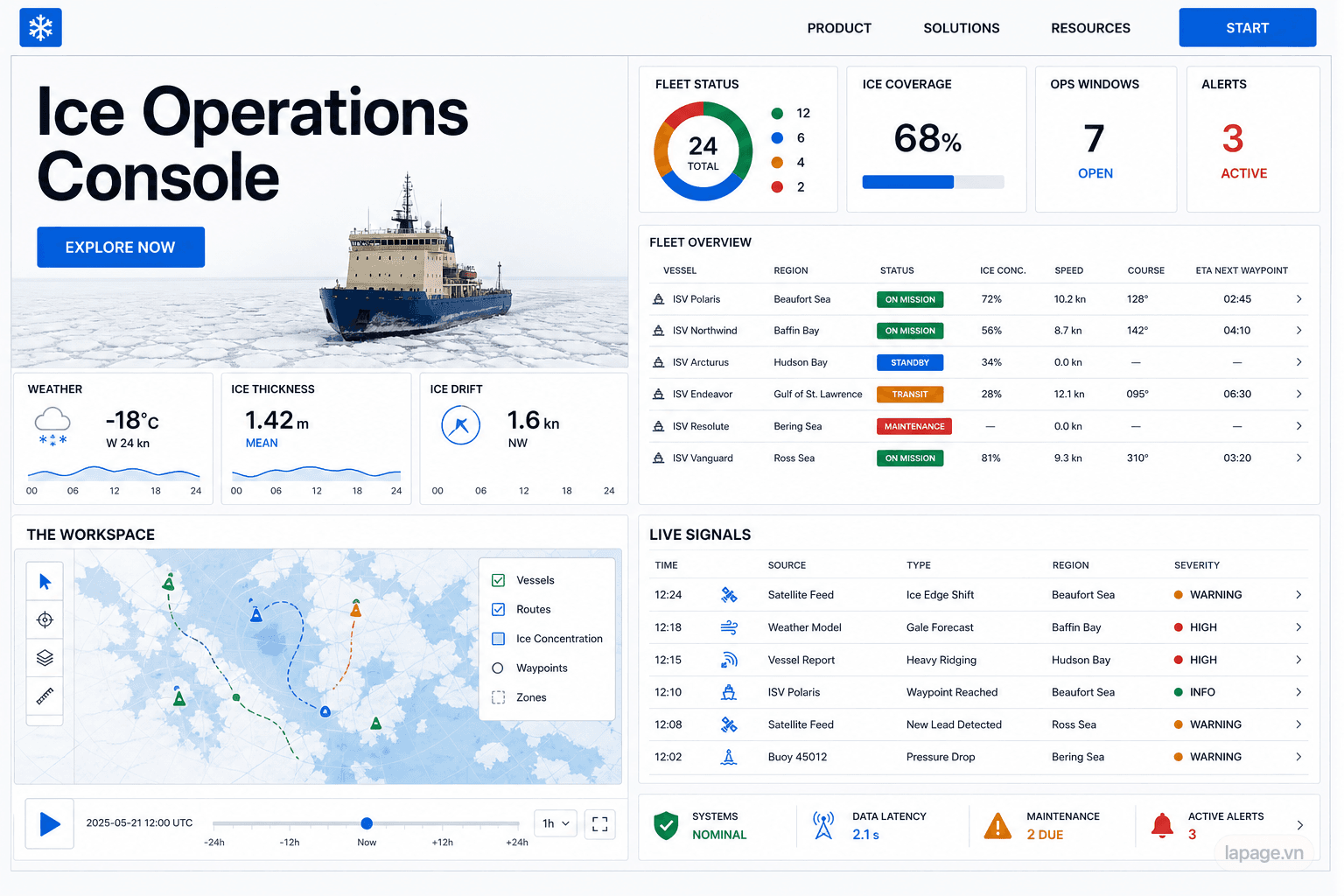Click the antenna Data Latency icon
The image size is (1344, 896).
(823, 825)
